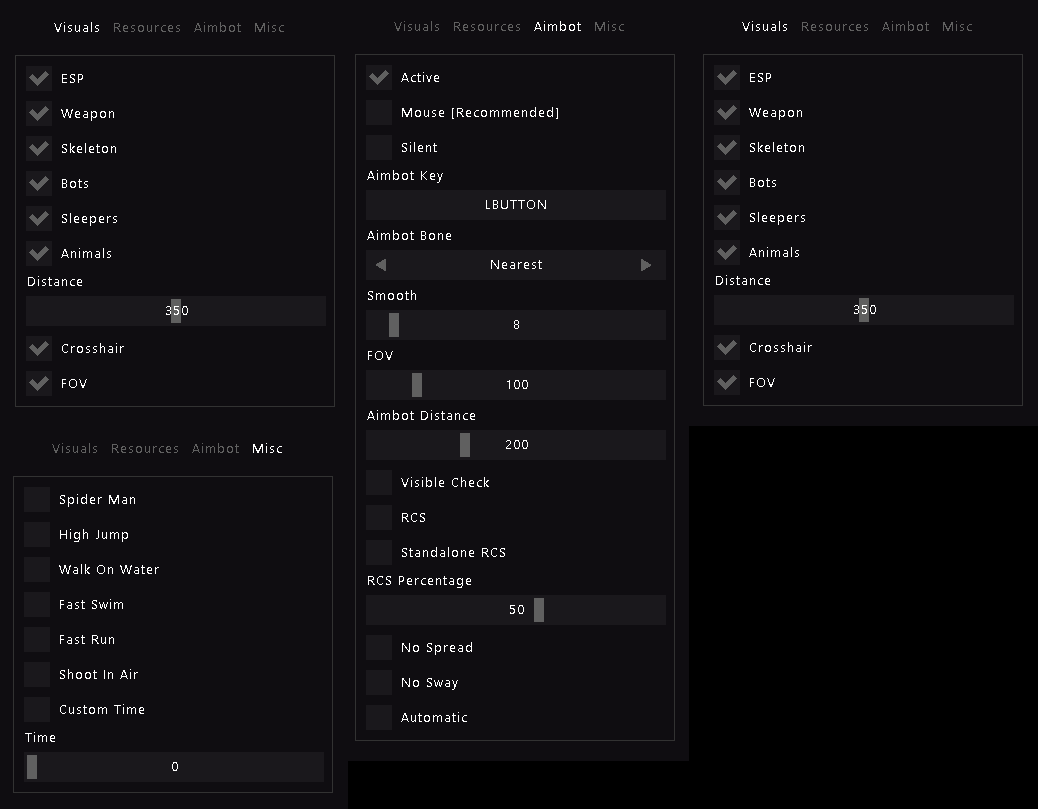The height and width of the screenshot is (809, 1038).
Task: Enable the Walk On Water option
Action: point(37,570)
